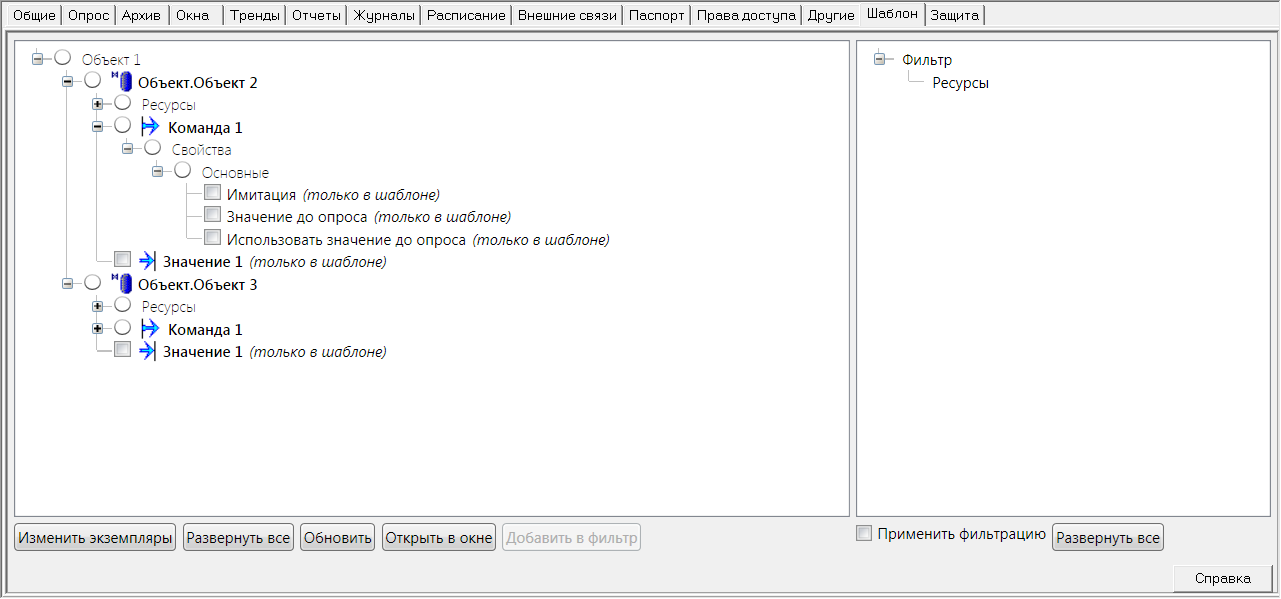The width and height of the screenshot is (1281, 599).
Task: Click Значение 1 icon under Объект 3
Action: pyautogui.click(x=147, y=351)
